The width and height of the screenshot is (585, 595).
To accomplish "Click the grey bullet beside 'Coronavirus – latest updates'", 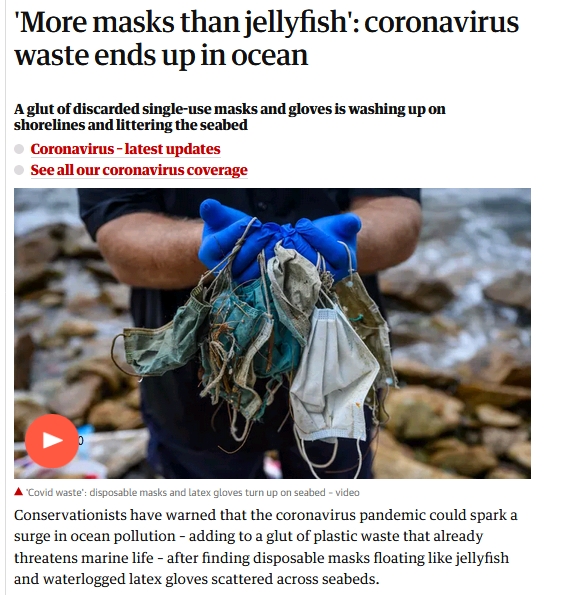I will click(19, 149).
